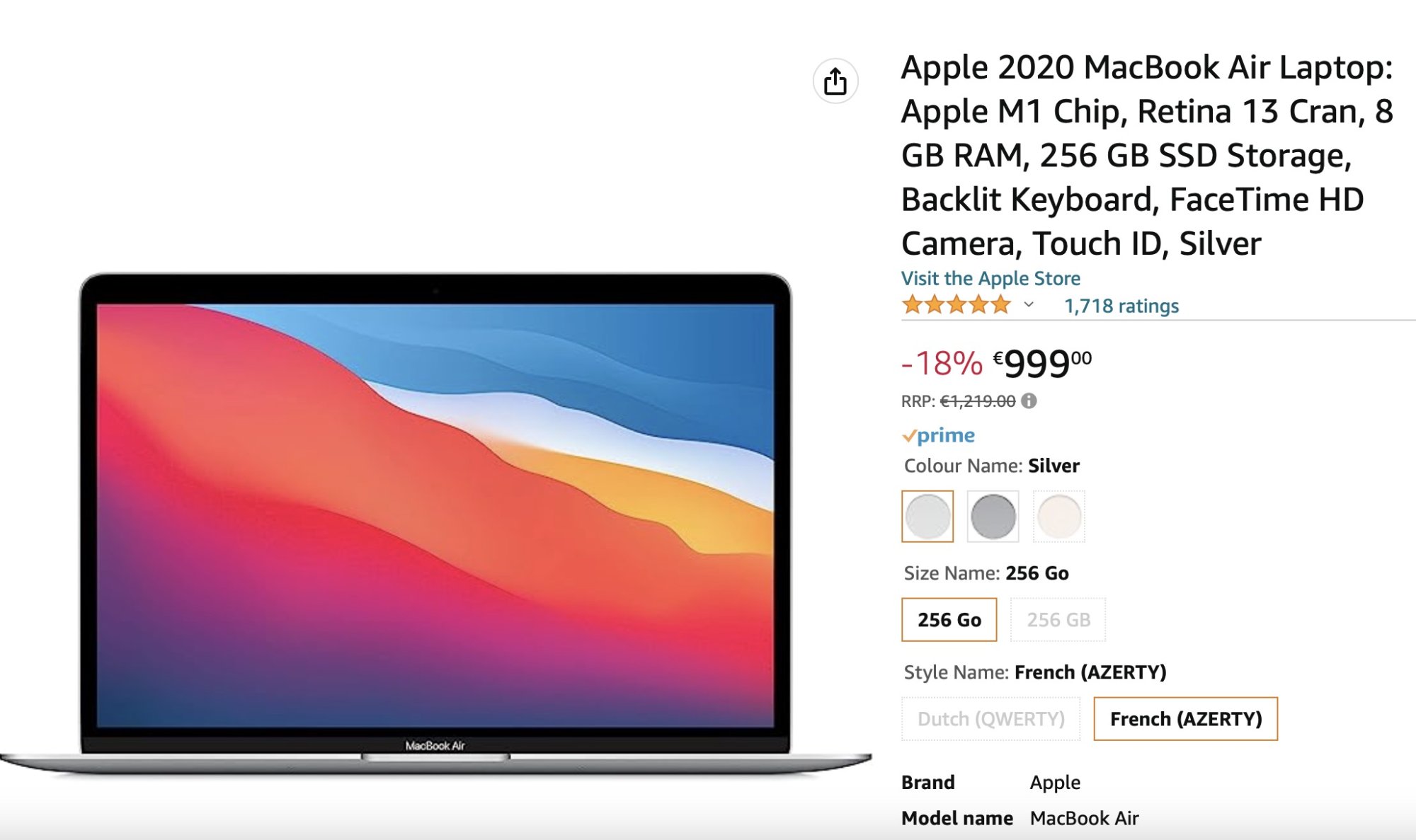Open the 1,718 ratings link
Screen dimensions: 1416x840
click(1121, 306)
